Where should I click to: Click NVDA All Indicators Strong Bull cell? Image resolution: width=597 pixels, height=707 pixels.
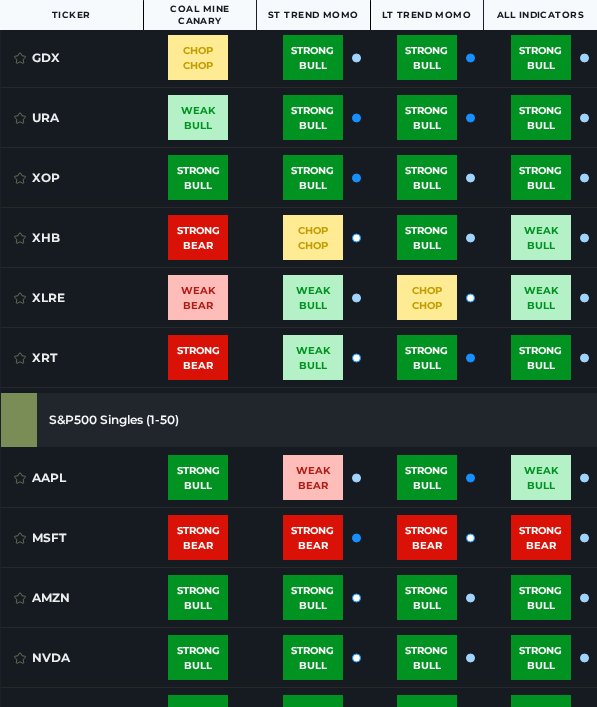tap(541, 657)
